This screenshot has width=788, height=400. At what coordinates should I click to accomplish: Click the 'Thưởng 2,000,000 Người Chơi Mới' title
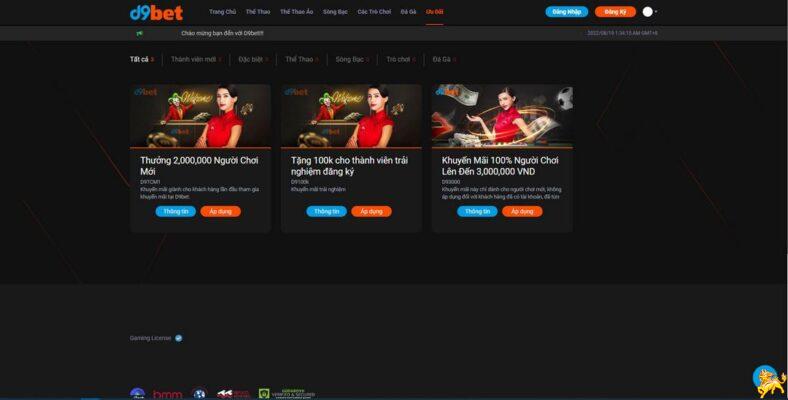click(x=199, y=166)
